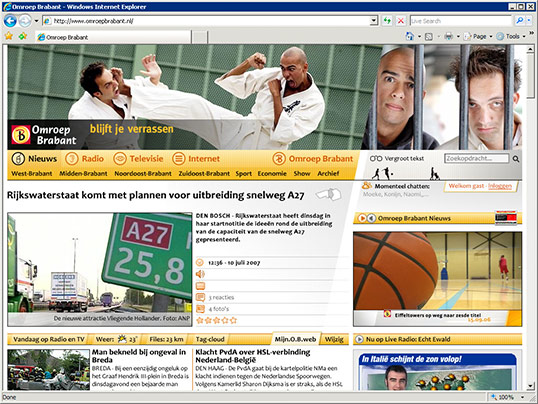
Task: Click the Add to Favorites icon
Action: (x=23, y=36)
